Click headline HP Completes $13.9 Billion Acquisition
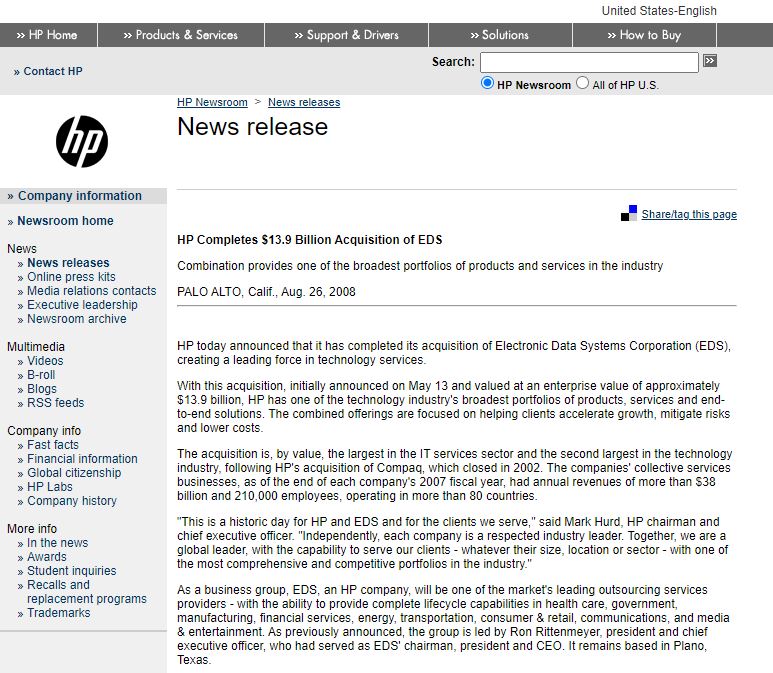Image resolution: width=773 pixels, height=673 pixels. [310, 240]
